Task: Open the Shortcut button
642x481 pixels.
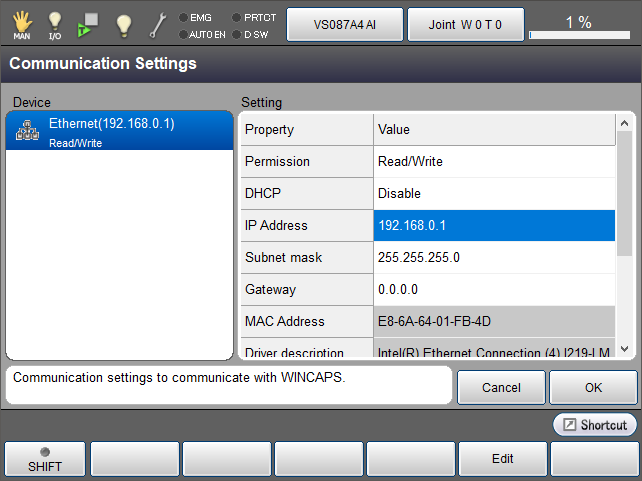Action: [x=595, y=425]
